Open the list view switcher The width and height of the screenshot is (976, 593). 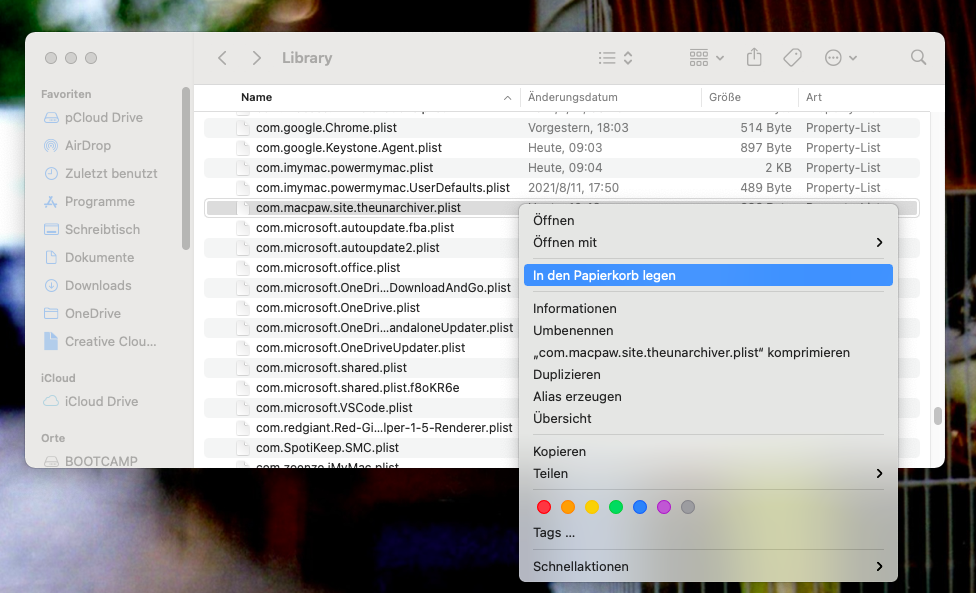pos(616,58)
